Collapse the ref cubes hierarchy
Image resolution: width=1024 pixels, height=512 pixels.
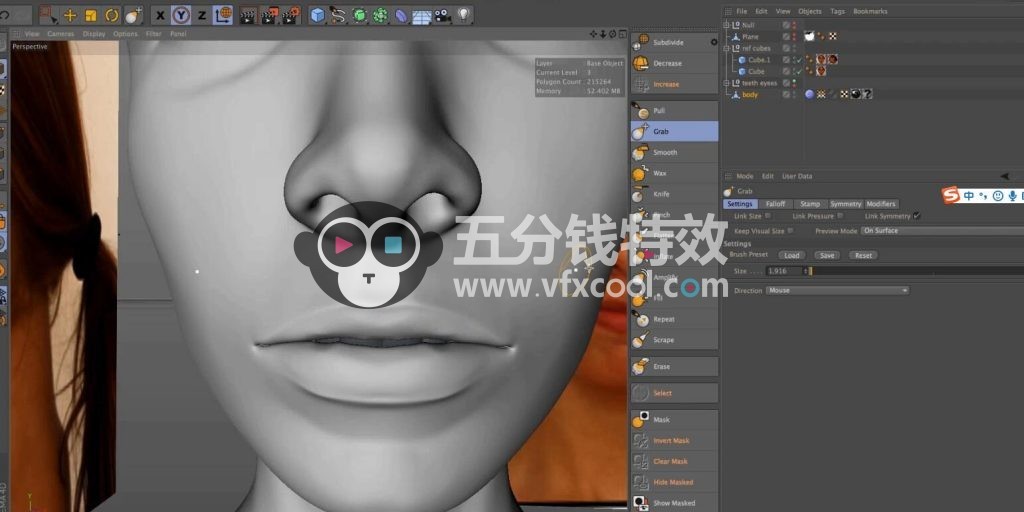pos(727,48)
